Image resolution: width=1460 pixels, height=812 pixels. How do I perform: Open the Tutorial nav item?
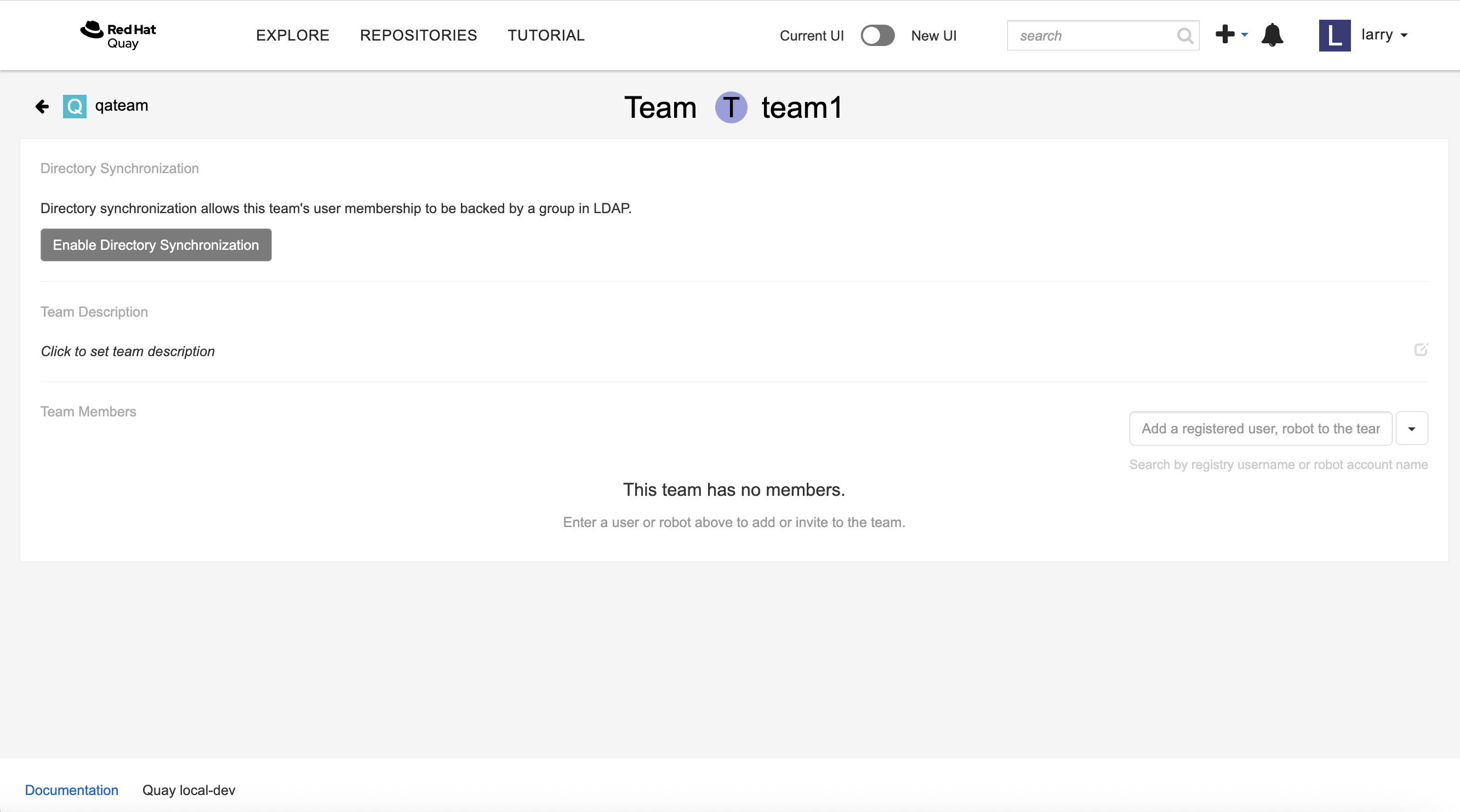point(546,35)
